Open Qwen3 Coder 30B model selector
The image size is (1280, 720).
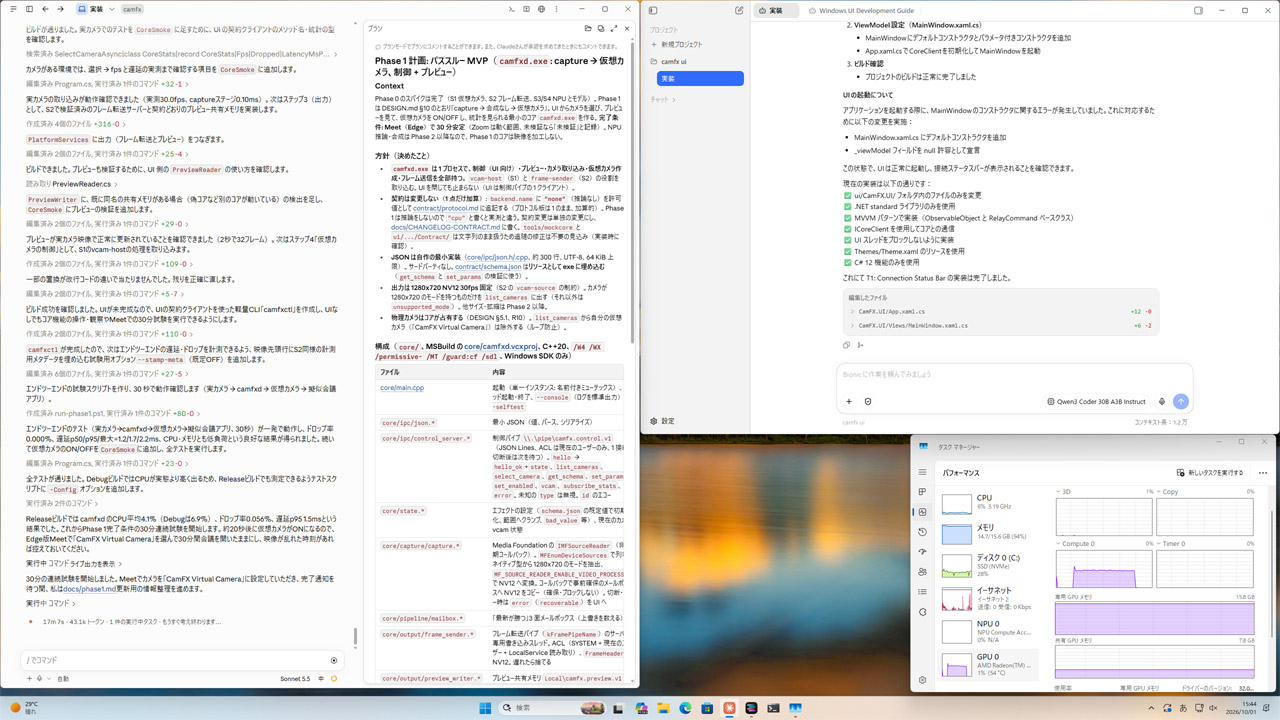[x=1096, y=401]
